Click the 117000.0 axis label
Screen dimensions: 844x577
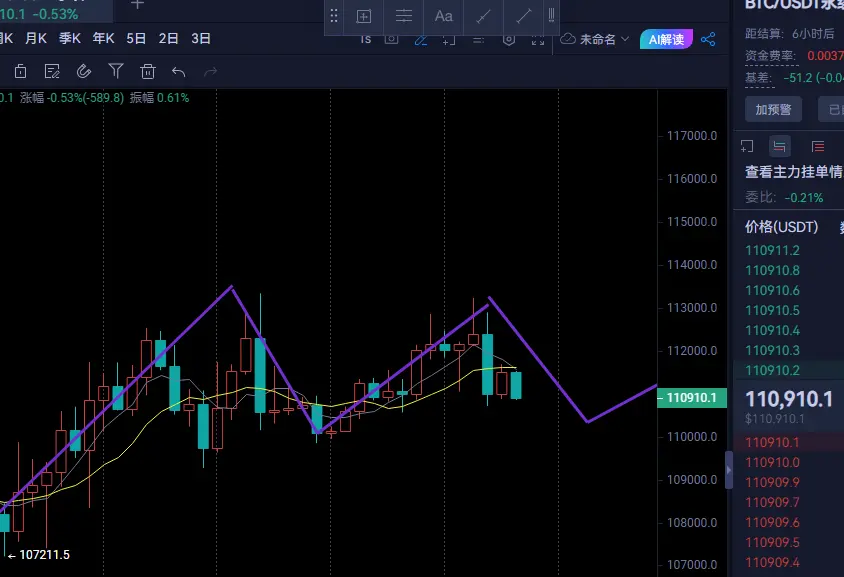click(692, 136)
